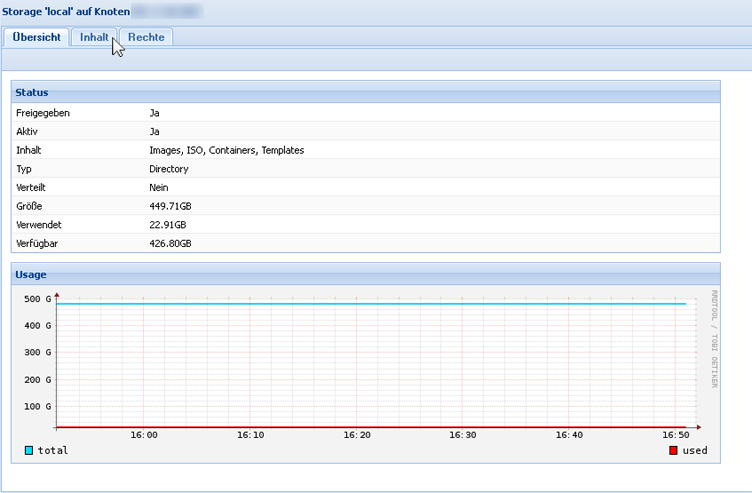Viewport: 752px width, 493px height.
Task: Click the 300 G axis label
Action: 37,352
